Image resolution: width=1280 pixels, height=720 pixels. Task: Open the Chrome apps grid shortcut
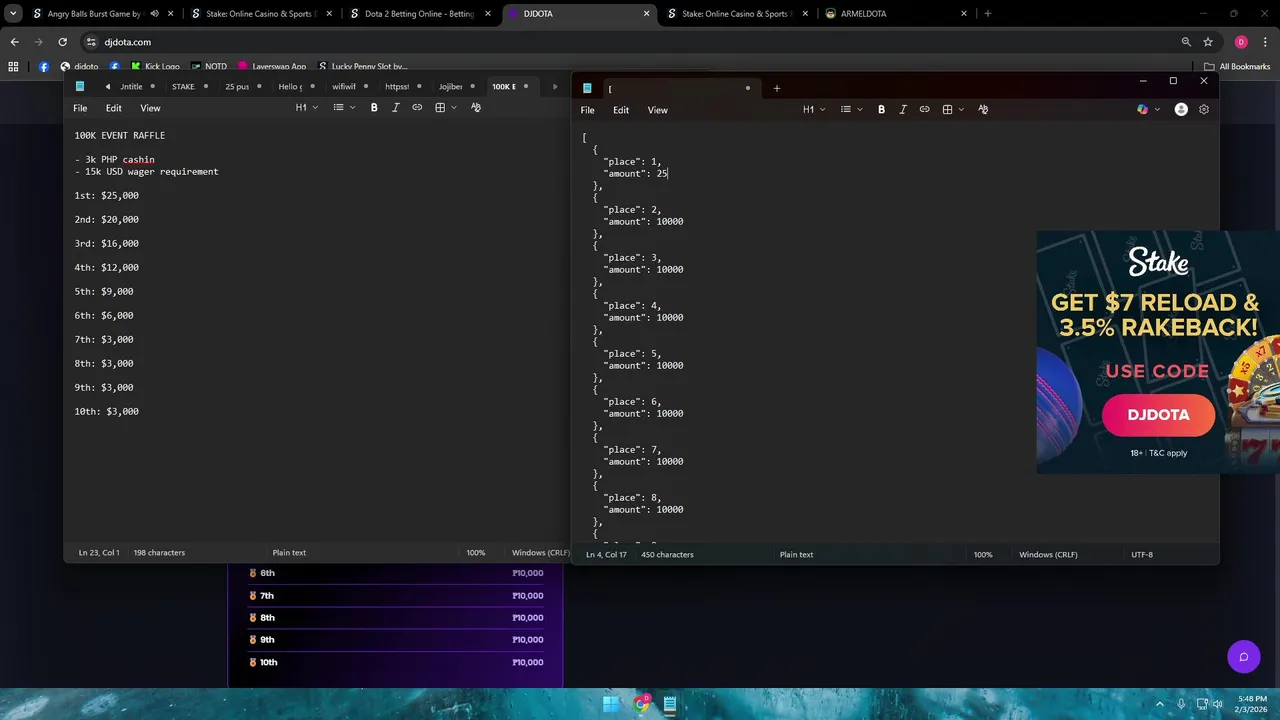tap(13, 67)
